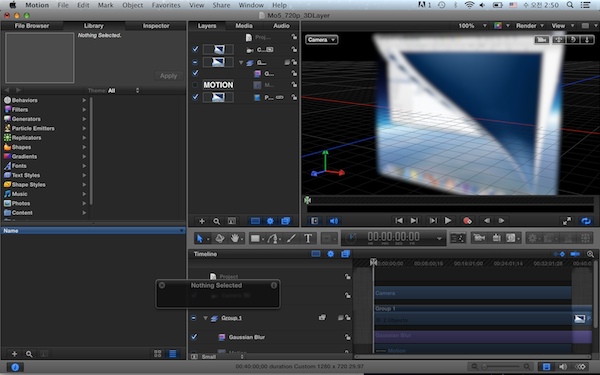The image size is (600, 375).
Task: Select the Pan hand tool
Action: tap(235, 238)
